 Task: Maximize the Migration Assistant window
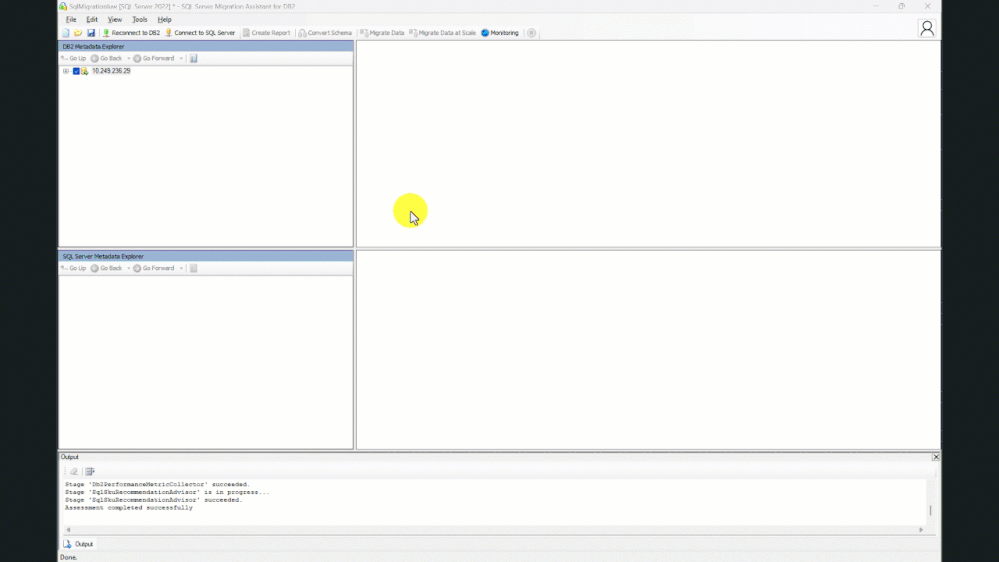(x=902, y=6)
